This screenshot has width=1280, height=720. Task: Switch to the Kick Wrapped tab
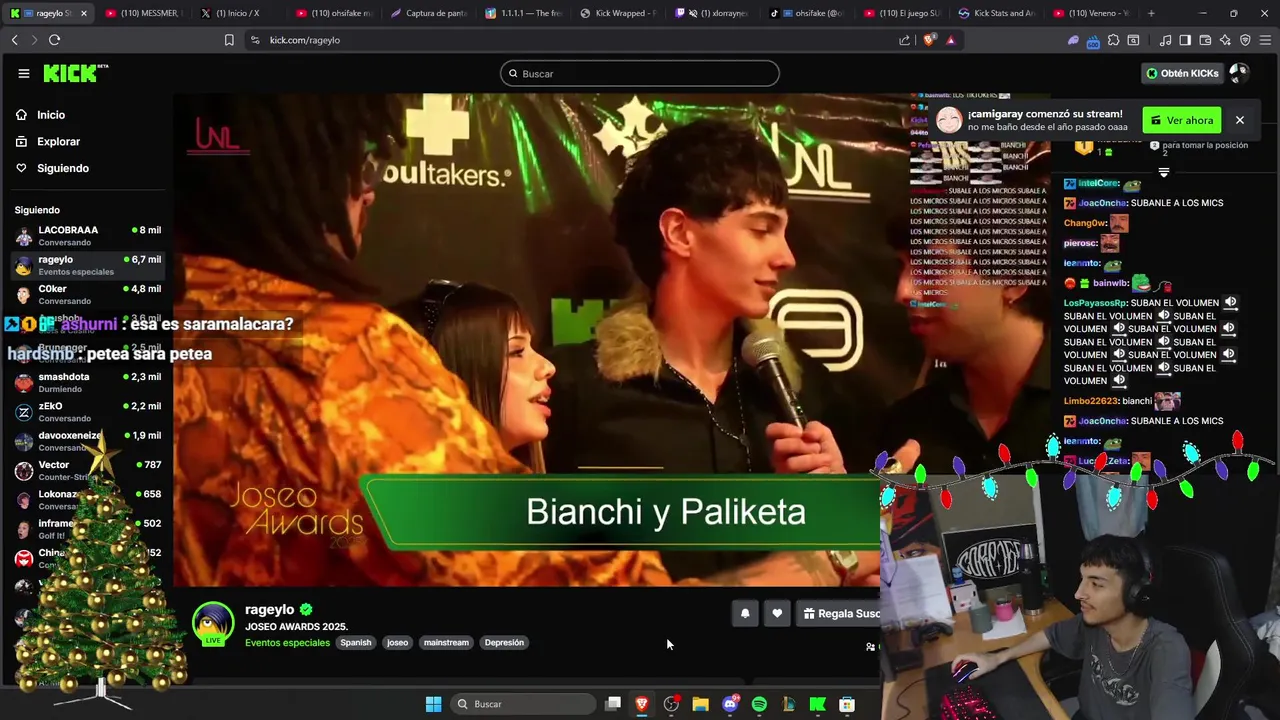[617, 13]
